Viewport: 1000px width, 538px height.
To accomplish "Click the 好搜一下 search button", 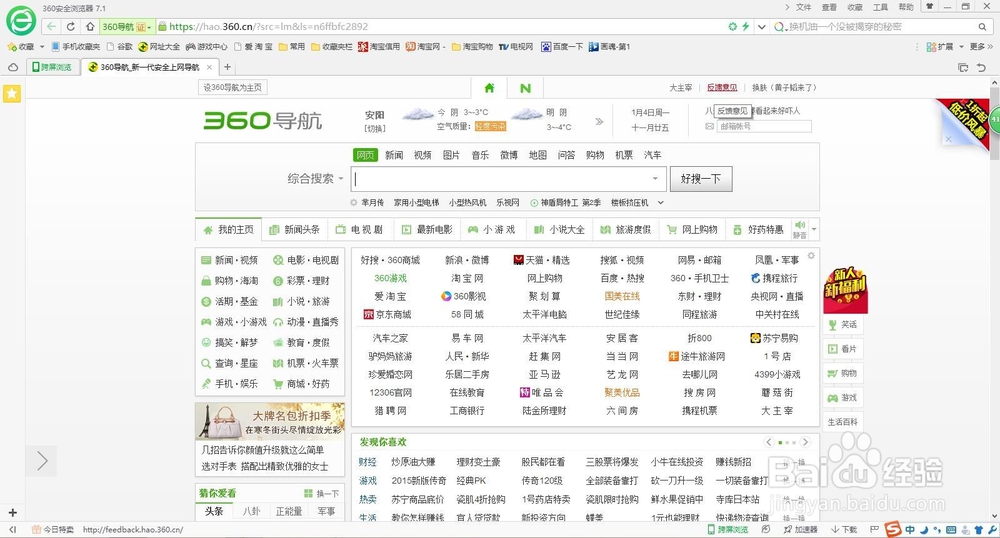I will click(x=701, y=178).
